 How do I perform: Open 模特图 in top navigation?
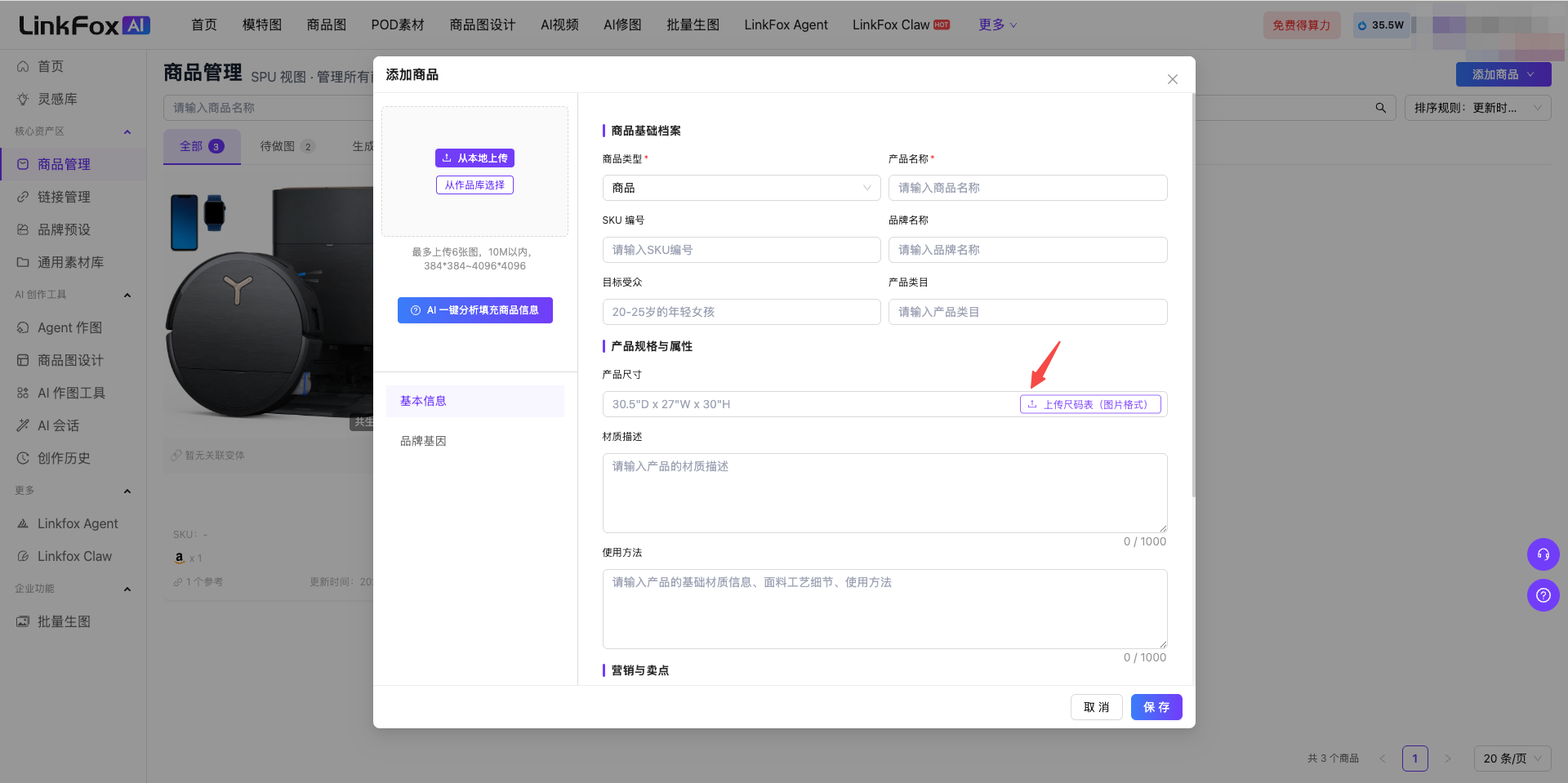[x=262, y=25]
